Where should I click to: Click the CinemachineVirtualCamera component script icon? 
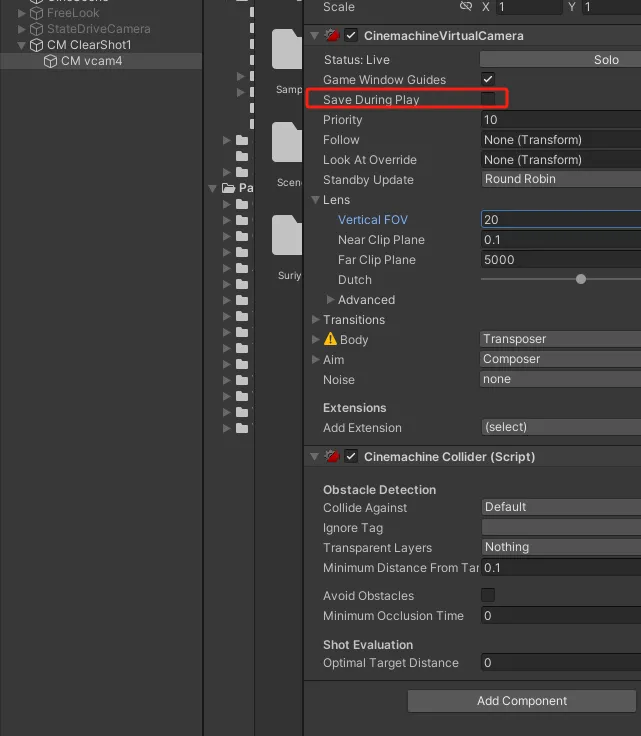coord(332,35)
